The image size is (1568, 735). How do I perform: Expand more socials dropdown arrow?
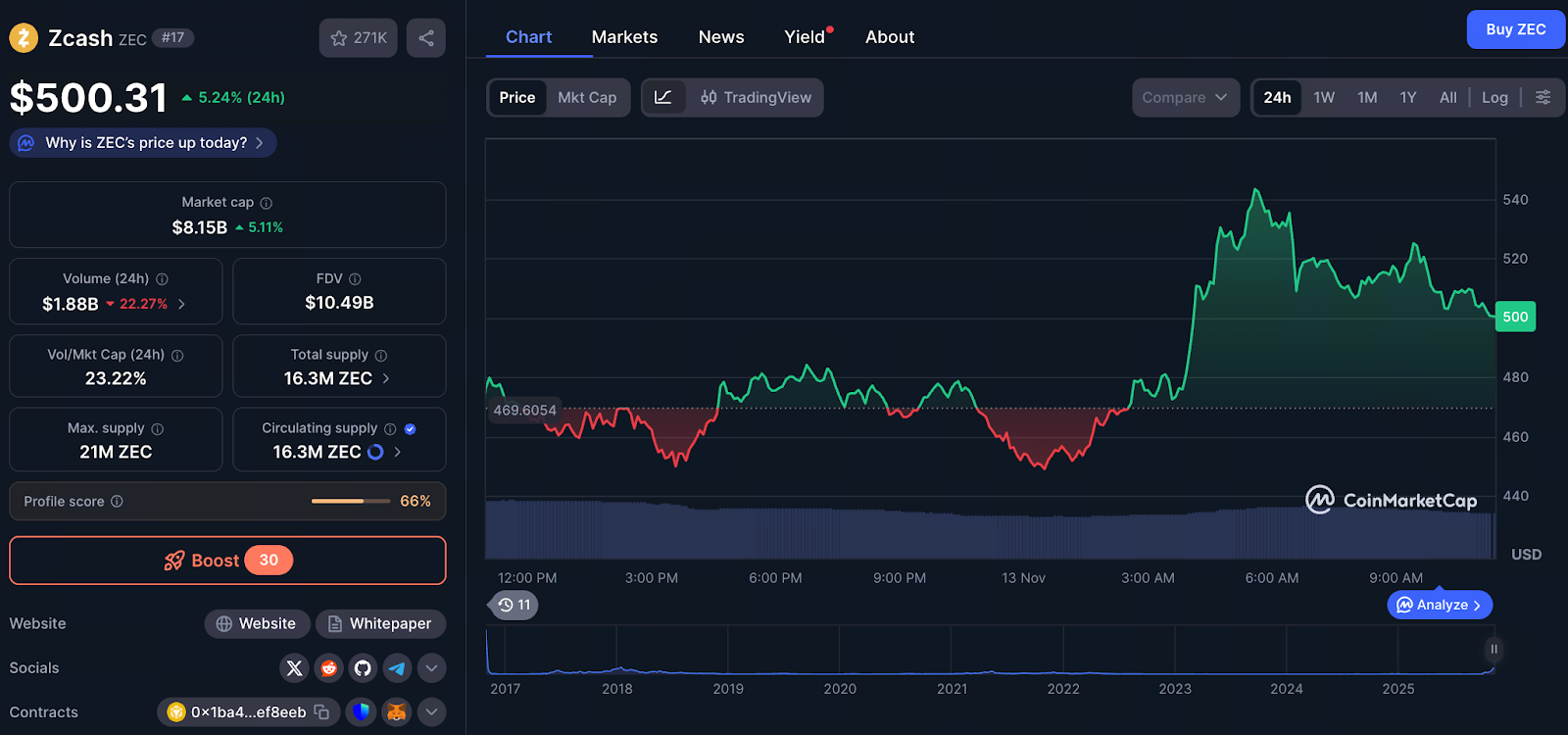(431, 668)
